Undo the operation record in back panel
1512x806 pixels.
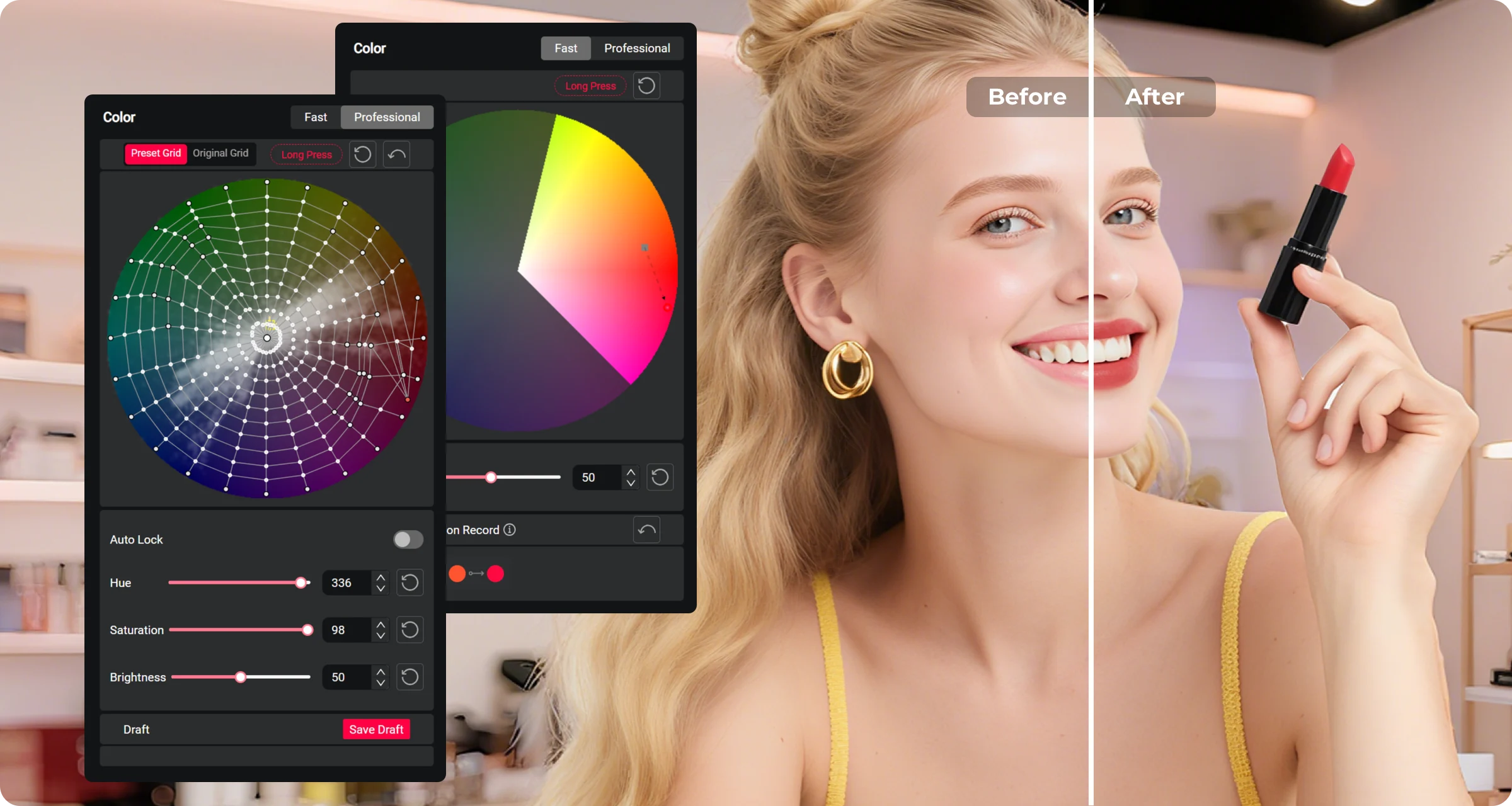(646, 530)
